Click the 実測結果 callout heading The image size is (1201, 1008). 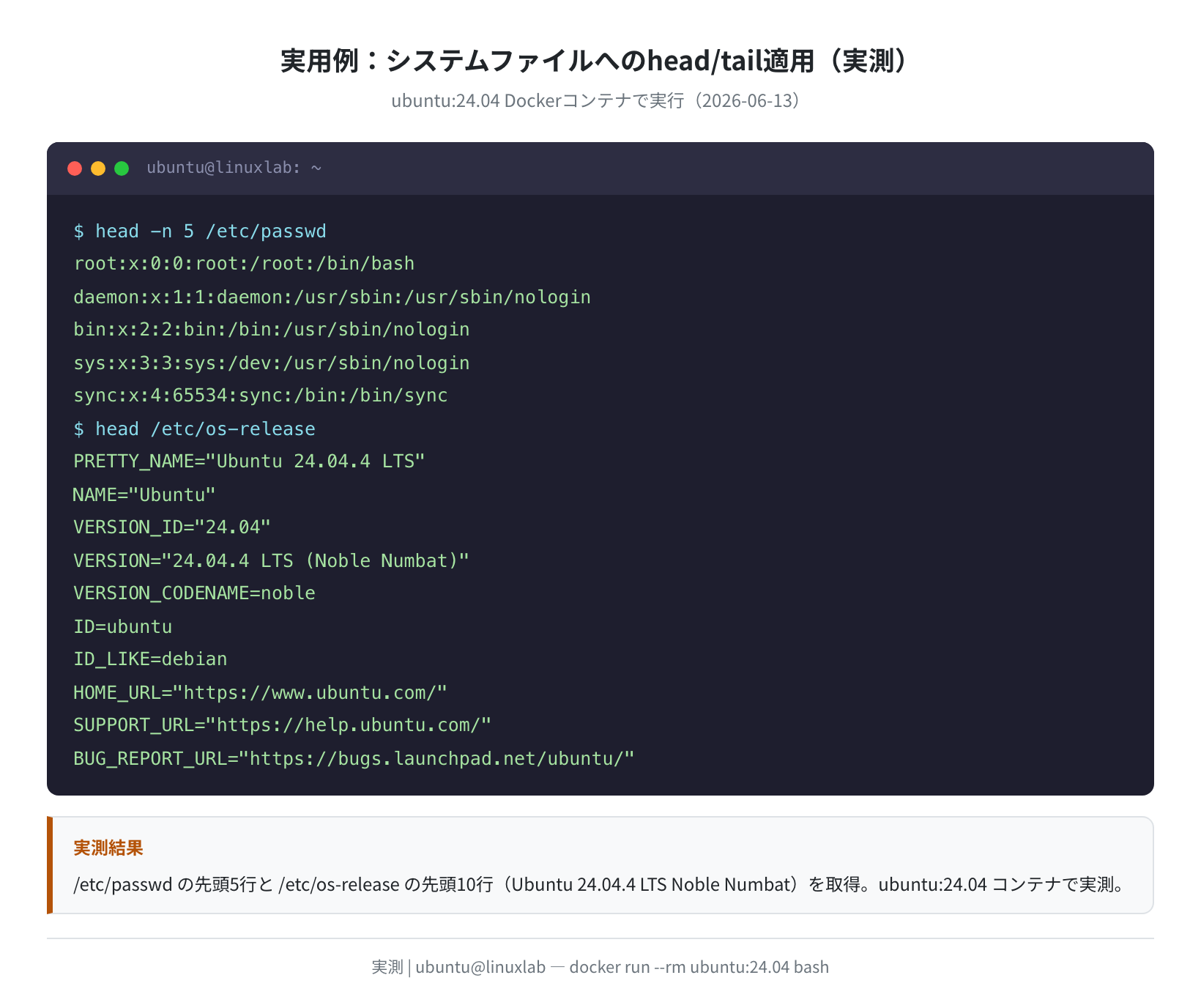pyautogui.click(x=108, y=848)
